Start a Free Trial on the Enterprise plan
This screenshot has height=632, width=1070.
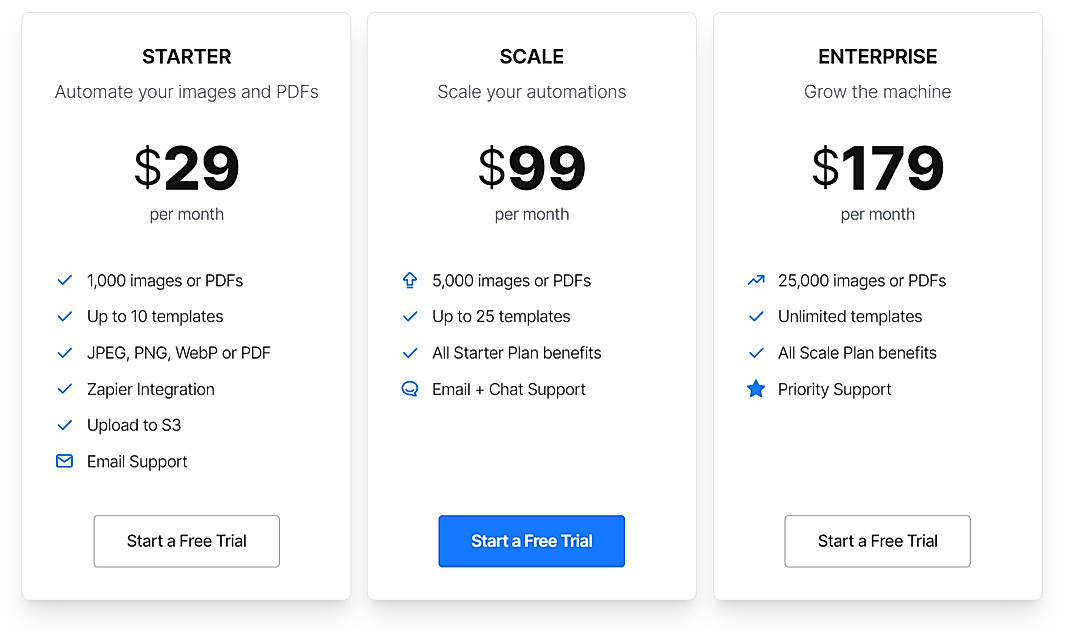point(877,541)
